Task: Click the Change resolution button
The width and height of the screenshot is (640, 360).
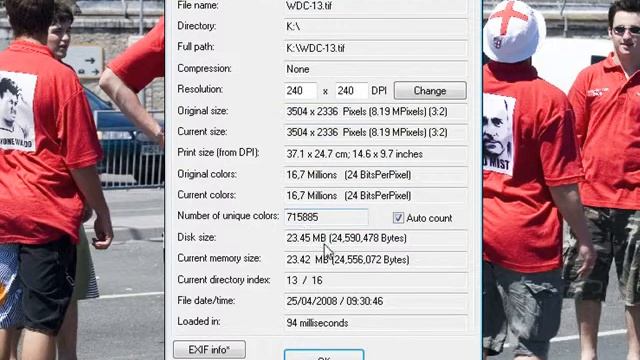Action: coord(430,91)
